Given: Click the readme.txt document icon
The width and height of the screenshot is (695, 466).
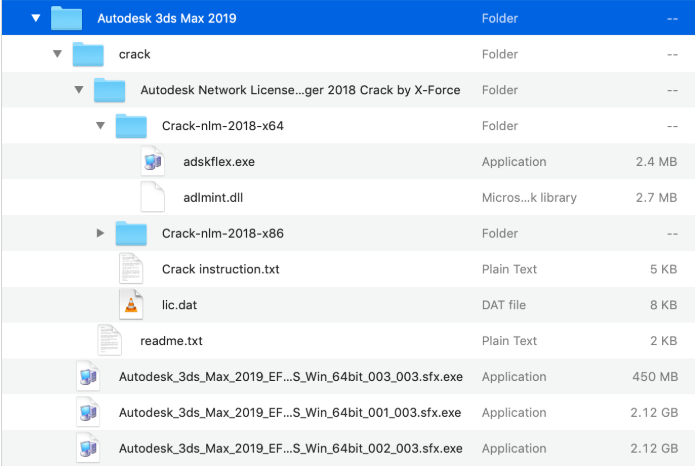Looking at the screenshot, I should pos(109,341).
